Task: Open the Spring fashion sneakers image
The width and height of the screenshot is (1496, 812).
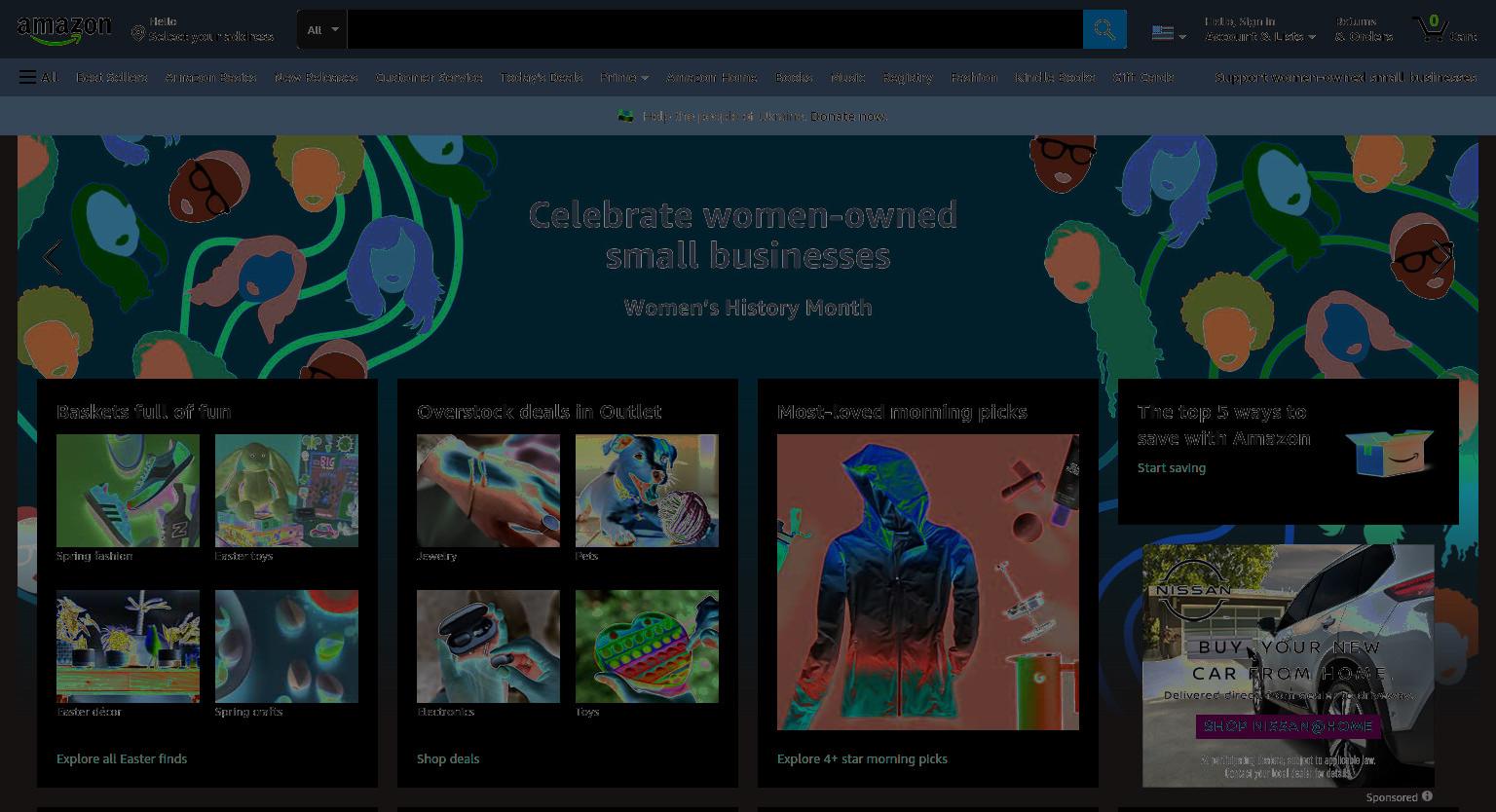Action: (x=128, y=491)
